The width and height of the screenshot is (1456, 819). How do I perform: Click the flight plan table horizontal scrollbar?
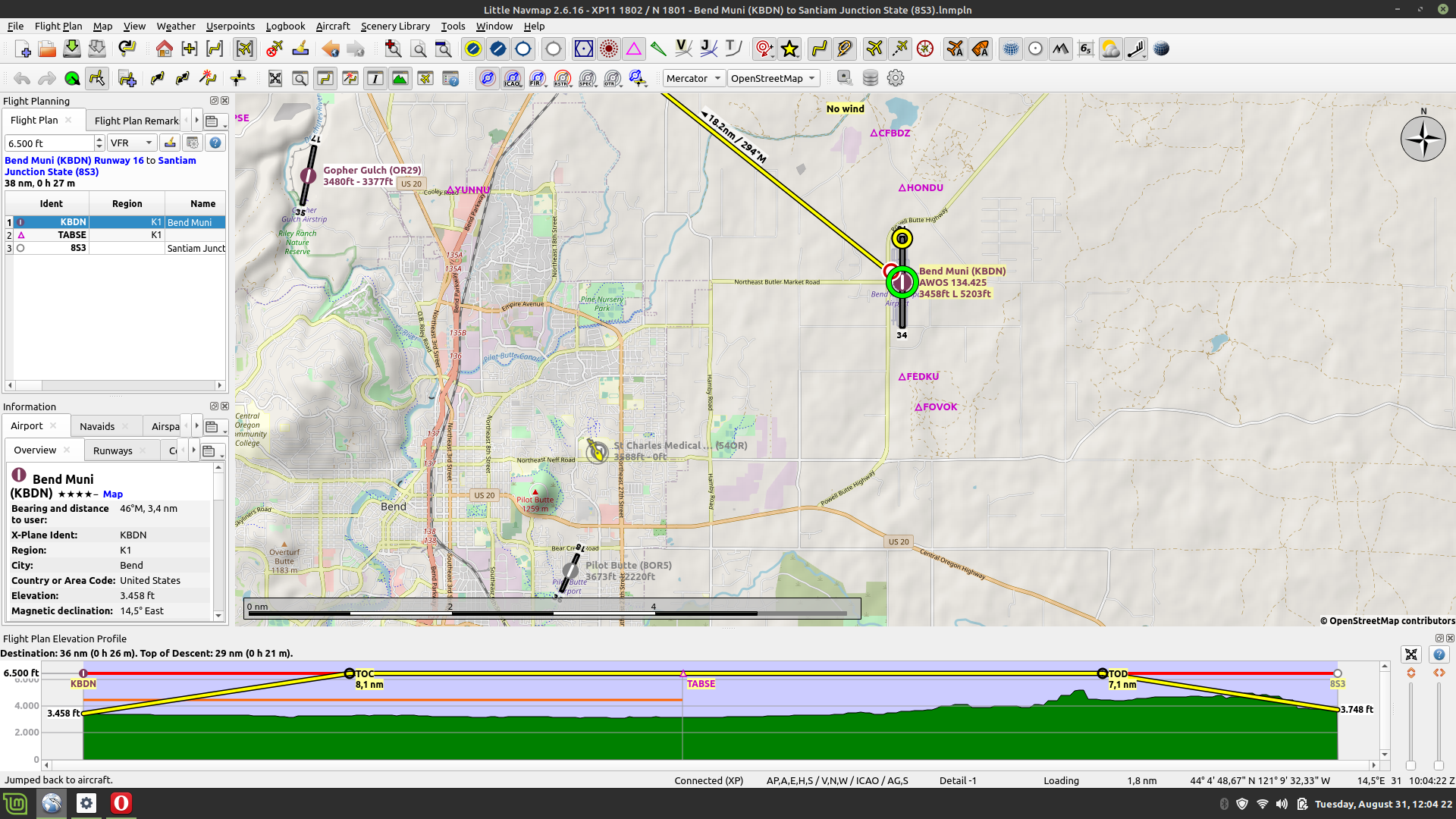point(115,385)
